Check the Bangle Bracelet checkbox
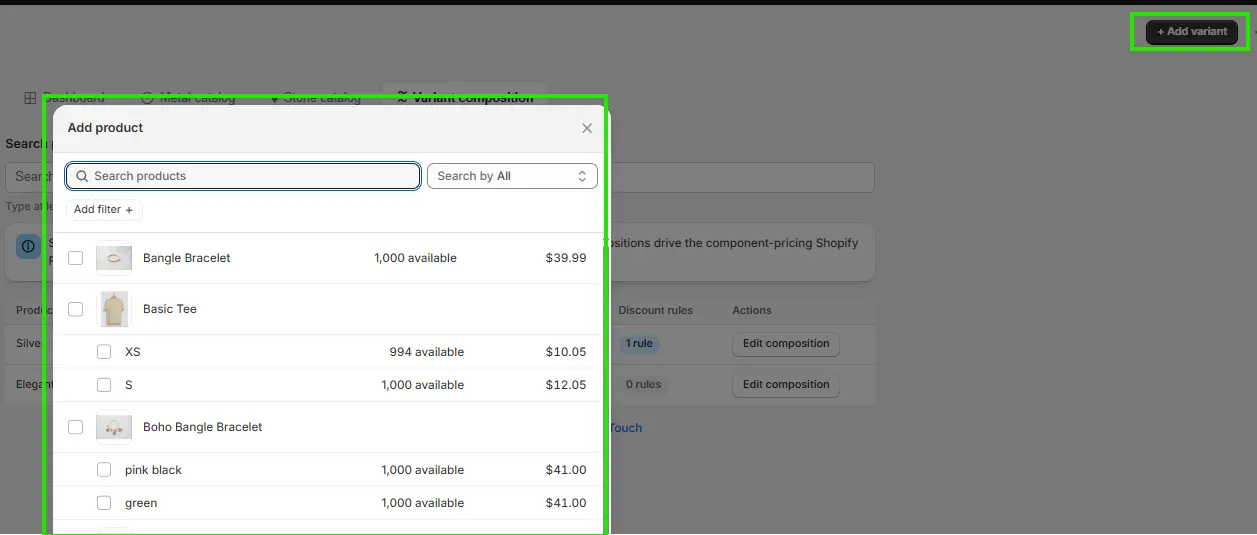This screenshot has width=1257, height=535. [76, 258]
